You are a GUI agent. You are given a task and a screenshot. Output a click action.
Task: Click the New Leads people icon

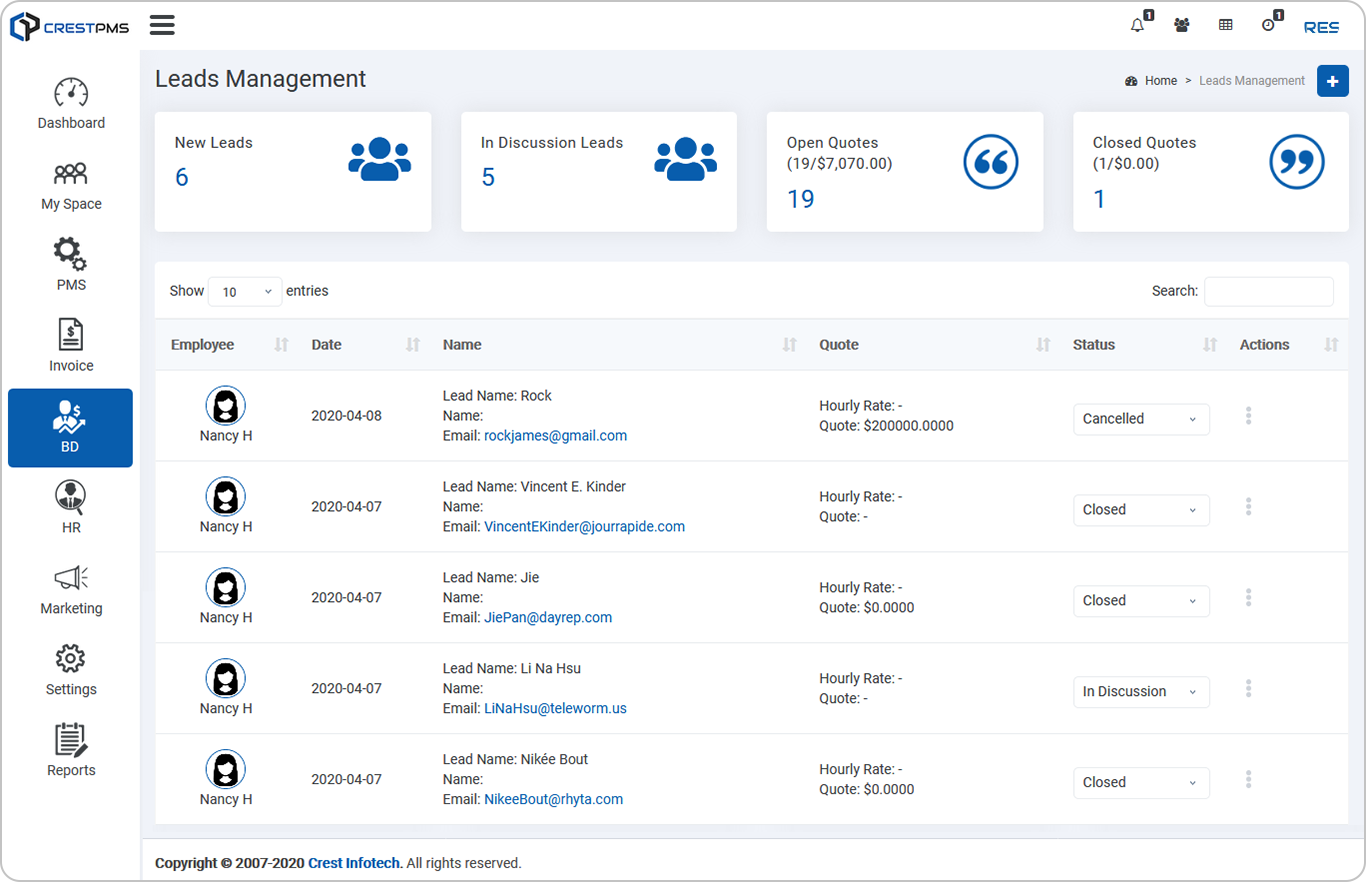(380, 159)
